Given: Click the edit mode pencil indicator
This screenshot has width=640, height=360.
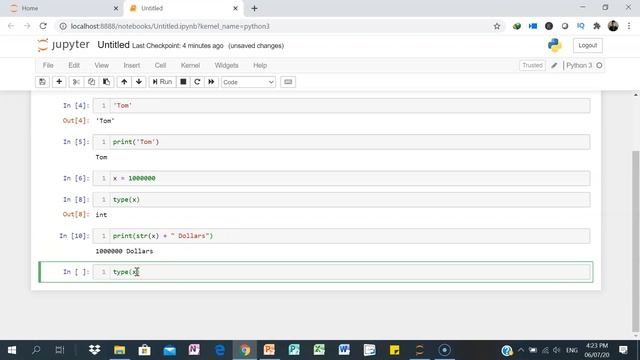Looking at the screenshot, I should coord(554,65).
